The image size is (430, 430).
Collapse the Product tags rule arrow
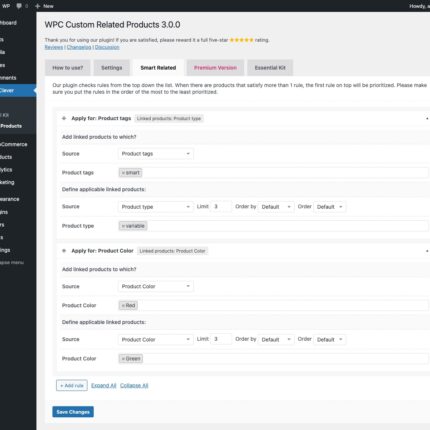427,118
